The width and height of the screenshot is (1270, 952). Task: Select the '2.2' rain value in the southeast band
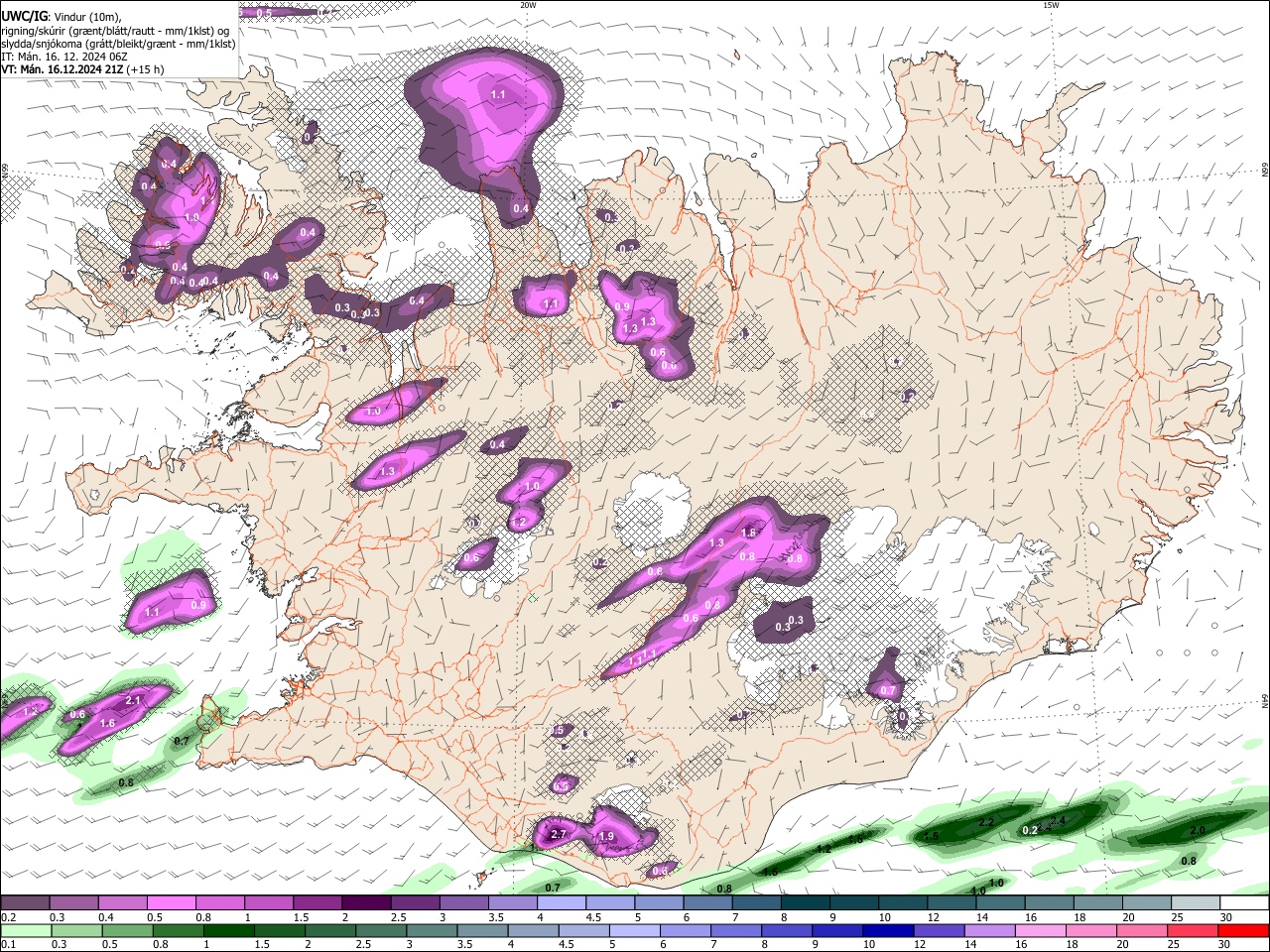[x=986, y=823]
